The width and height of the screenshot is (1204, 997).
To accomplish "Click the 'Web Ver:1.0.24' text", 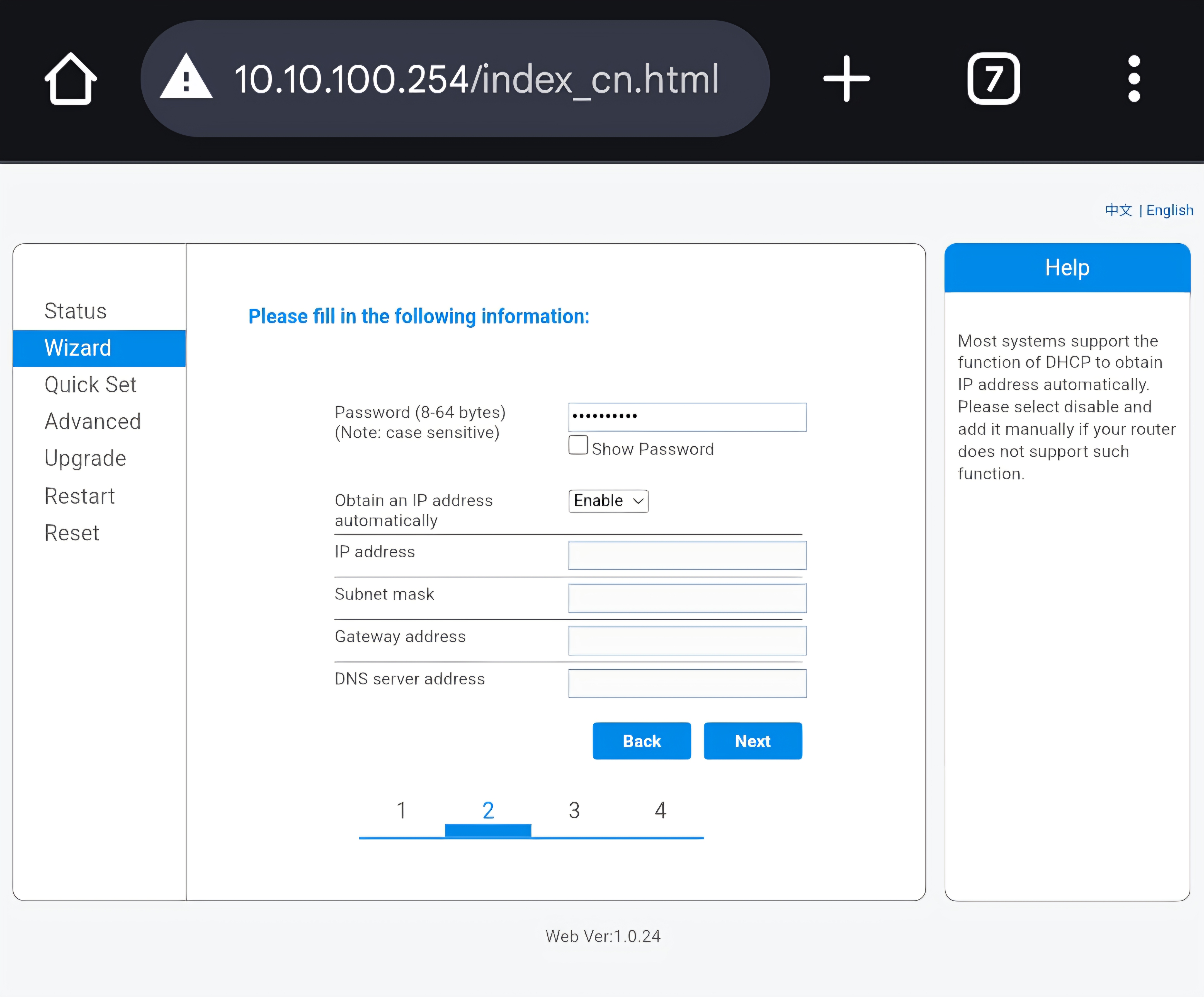I will (603, 936).
